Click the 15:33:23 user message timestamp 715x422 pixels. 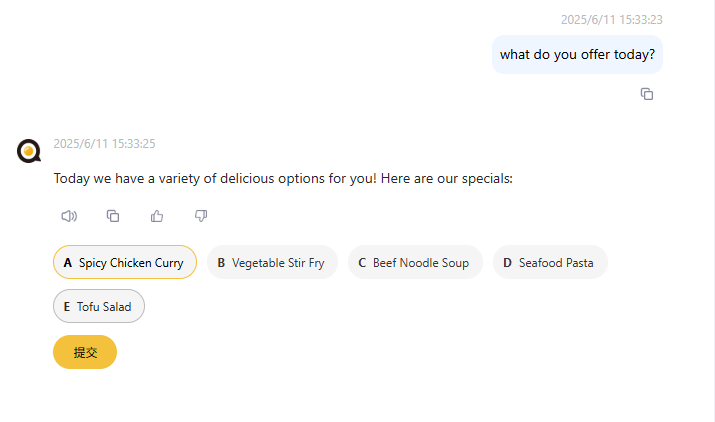point(611,20)
